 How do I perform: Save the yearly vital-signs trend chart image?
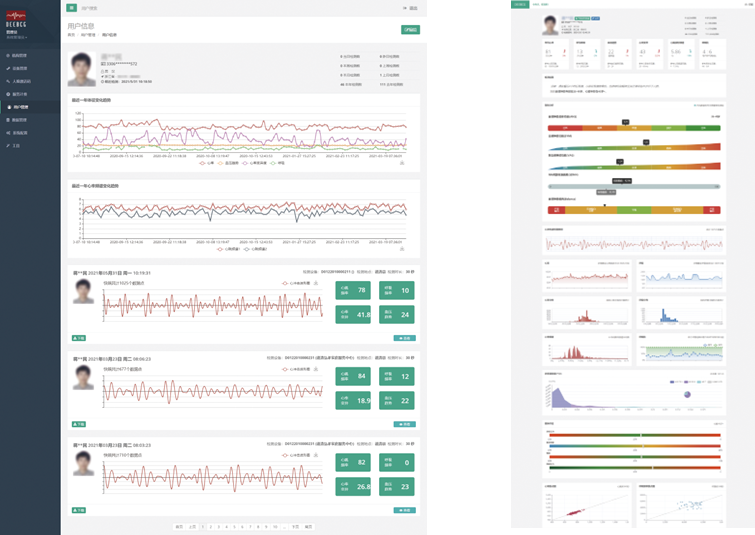pos(402,164)
